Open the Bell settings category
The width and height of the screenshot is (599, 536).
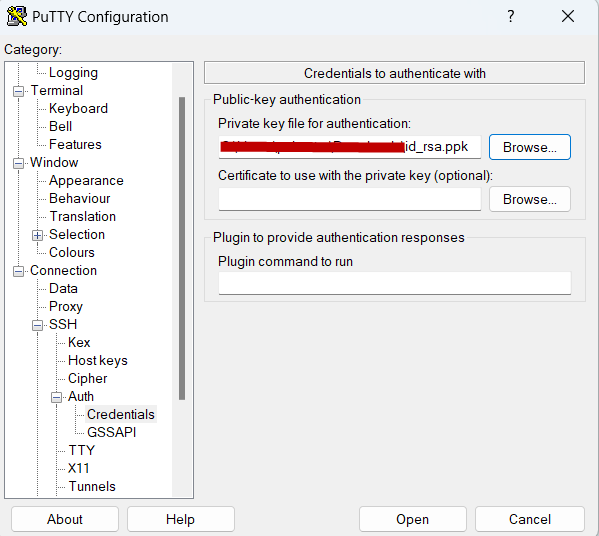pos(60,126)
